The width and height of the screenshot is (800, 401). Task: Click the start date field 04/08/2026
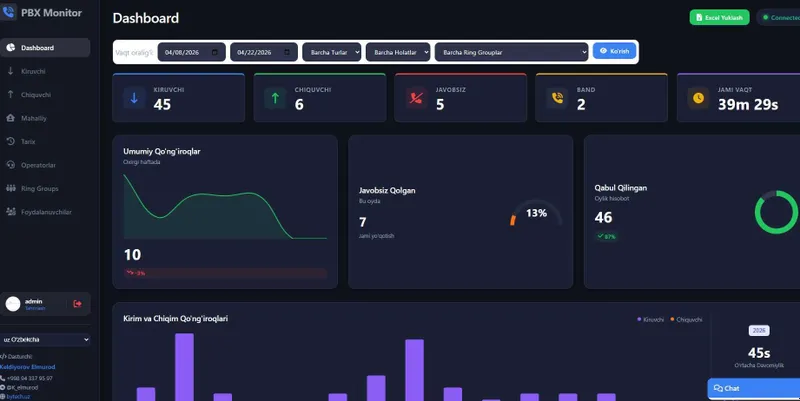click(x=191, y=52)
